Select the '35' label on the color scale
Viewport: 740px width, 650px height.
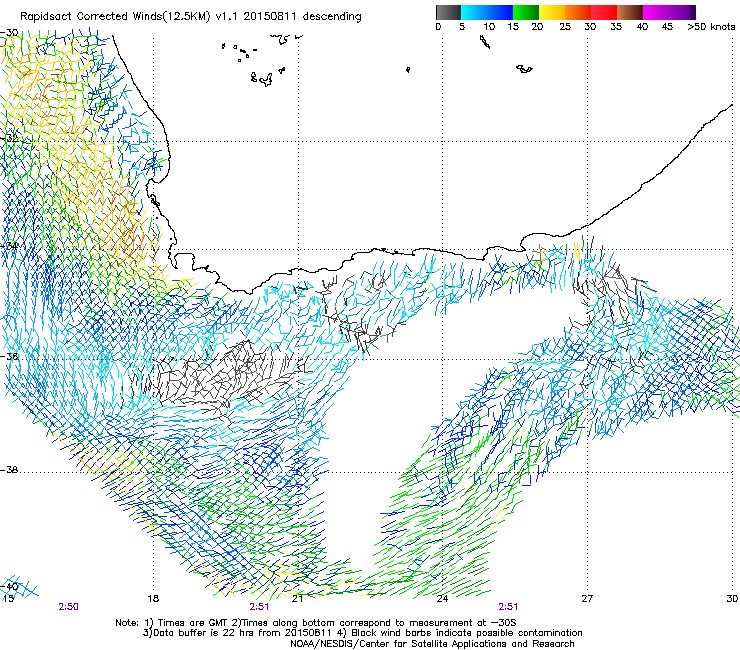coord(616,27)
